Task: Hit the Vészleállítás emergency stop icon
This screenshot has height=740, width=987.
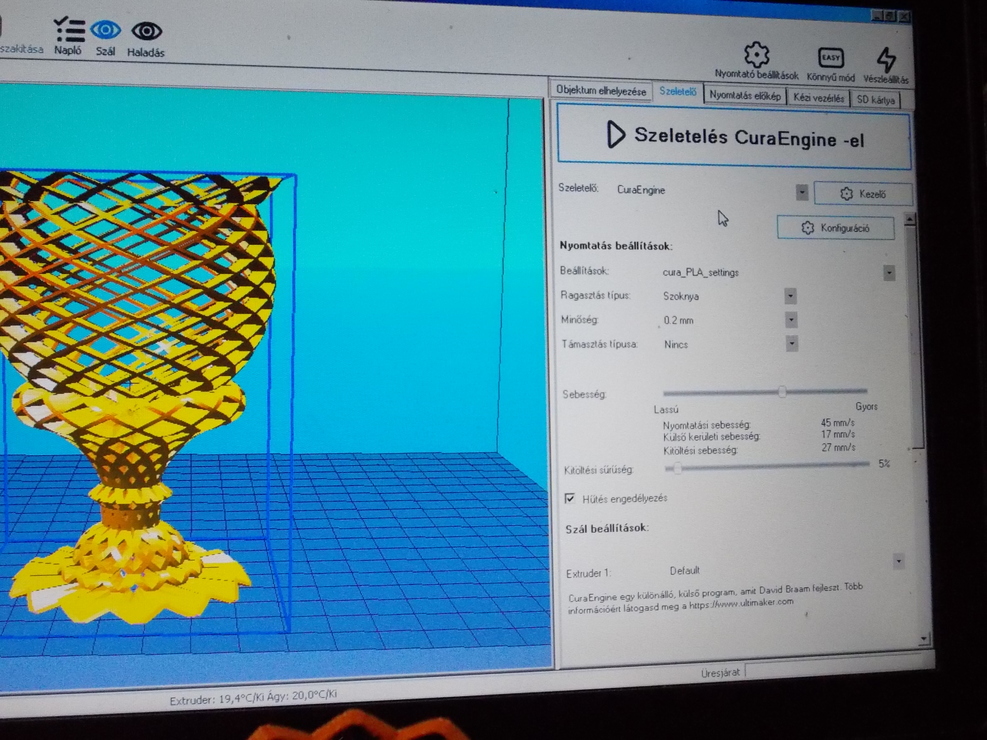Action: click(886, 60)
